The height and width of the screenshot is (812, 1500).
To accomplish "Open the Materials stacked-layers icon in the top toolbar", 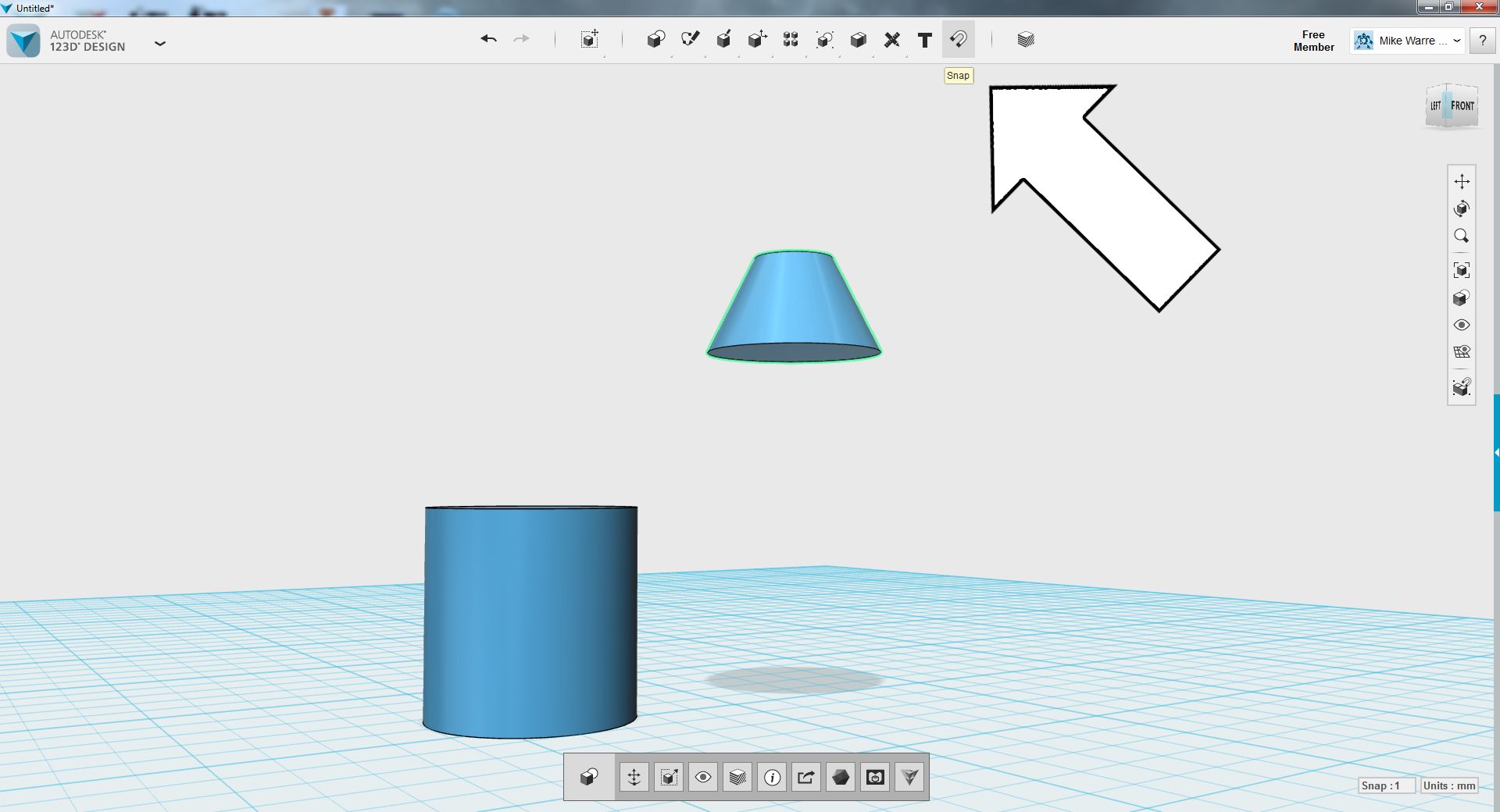I will [x=1026, y=40].
